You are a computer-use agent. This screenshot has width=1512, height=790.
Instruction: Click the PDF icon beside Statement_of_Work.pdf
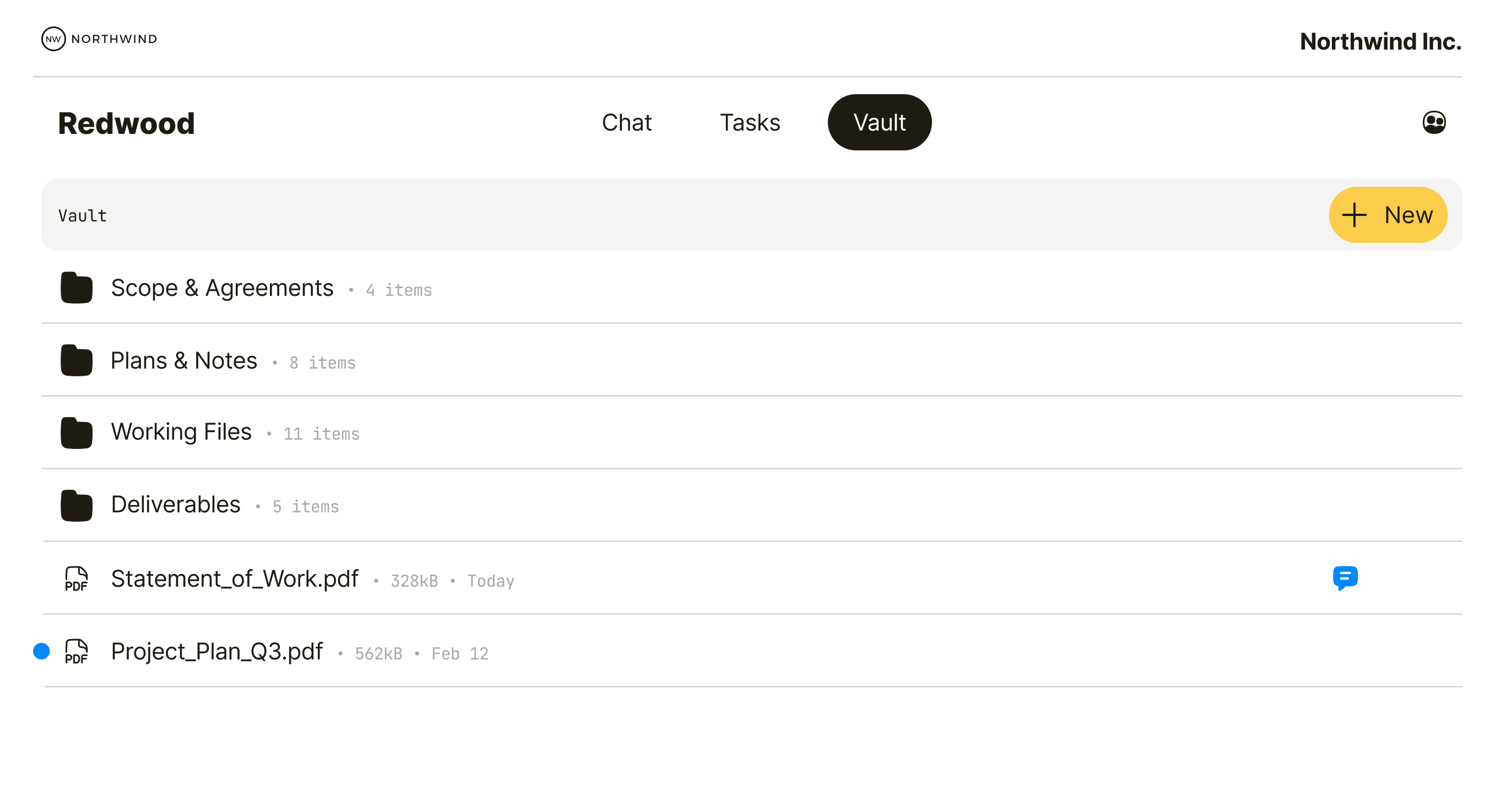tap(77, 580)
